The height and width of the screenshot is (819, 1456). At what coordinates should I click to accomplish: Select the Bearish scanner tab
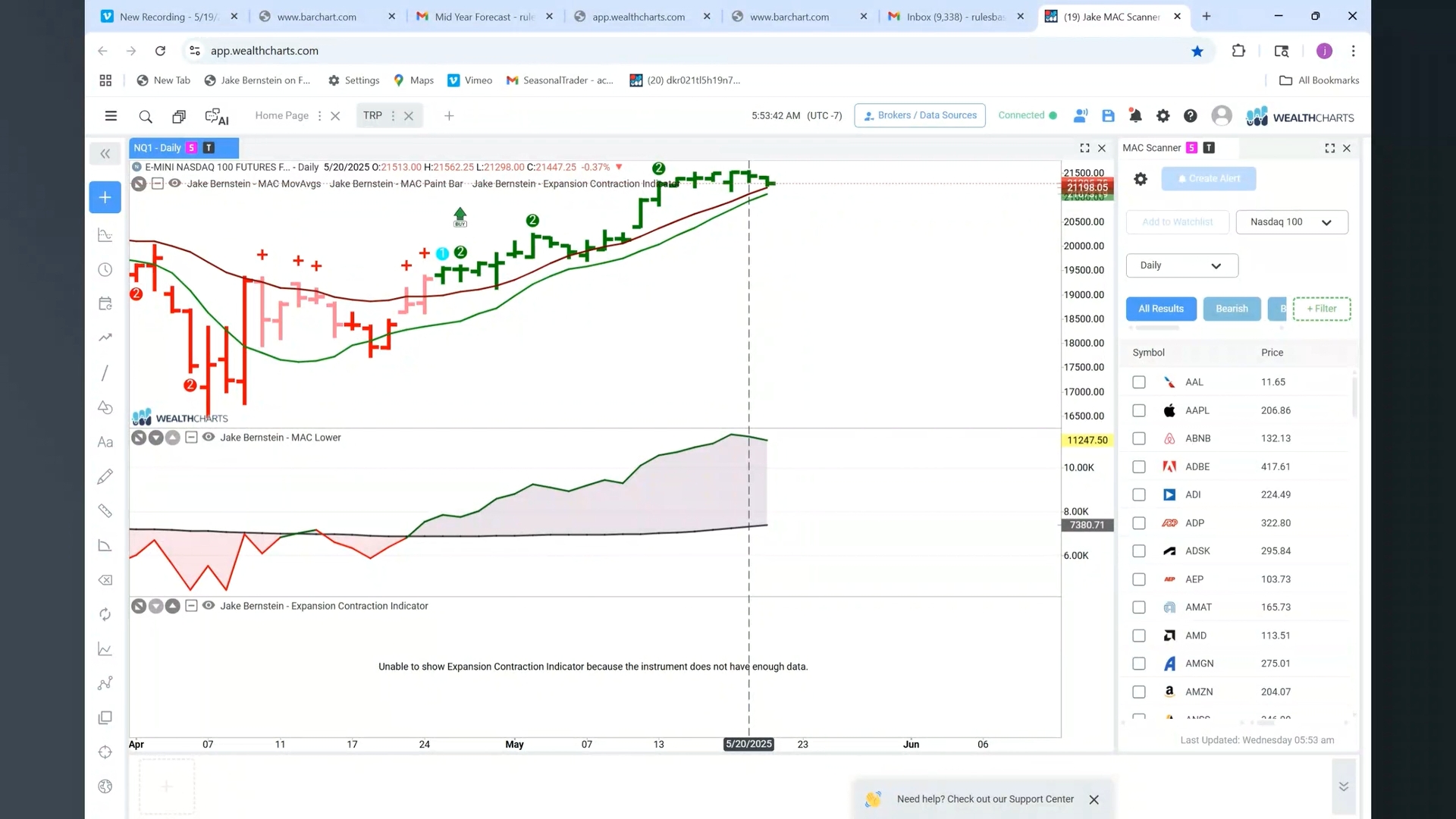(1232, 309)
